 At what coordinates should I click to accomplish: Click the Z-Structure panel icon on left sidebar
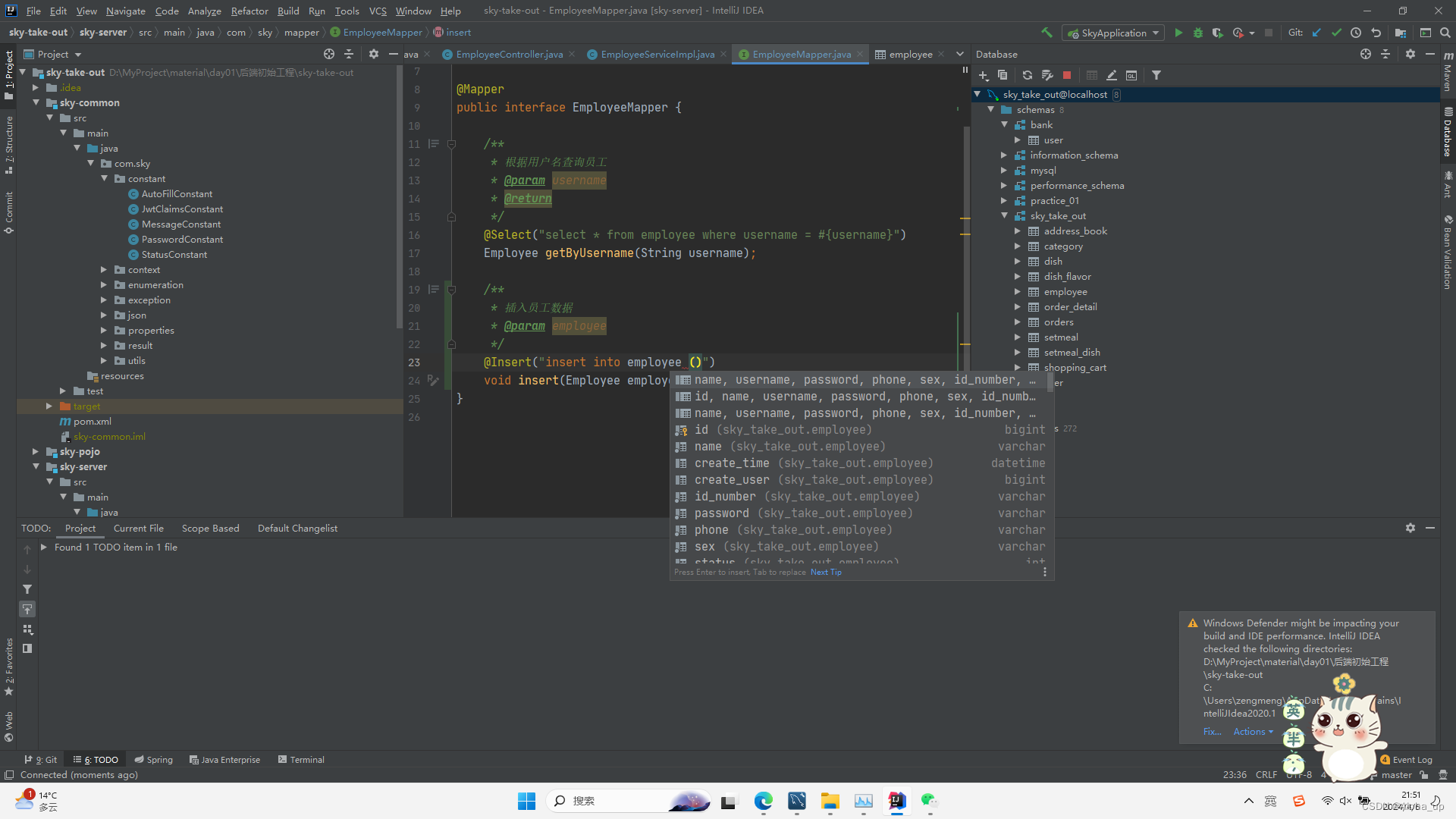coord(9,141)
